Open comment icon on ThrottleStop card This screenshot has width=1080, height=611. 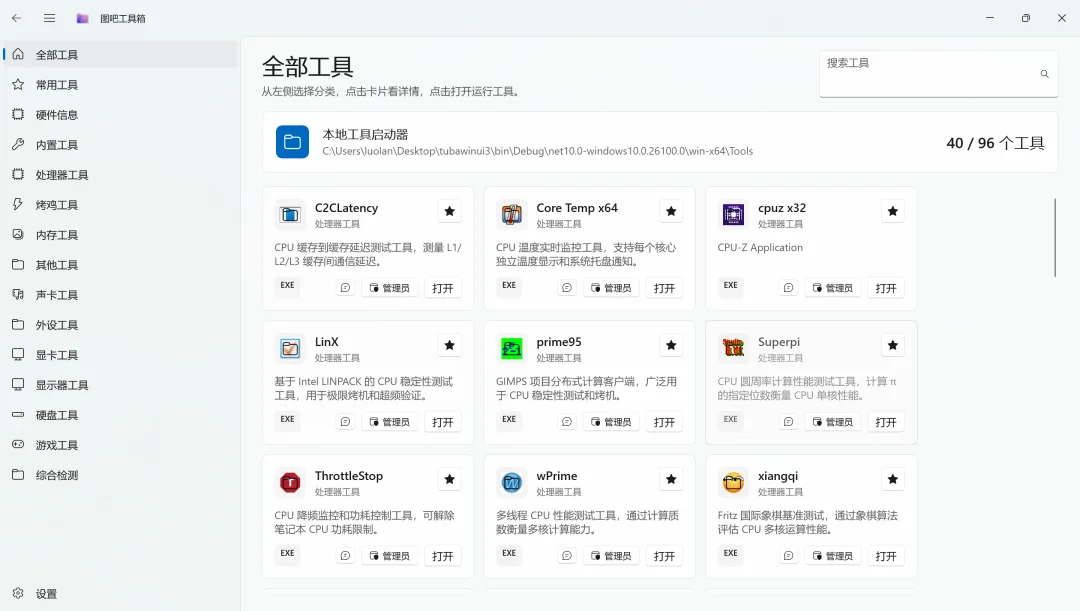(x=346, y=556)
